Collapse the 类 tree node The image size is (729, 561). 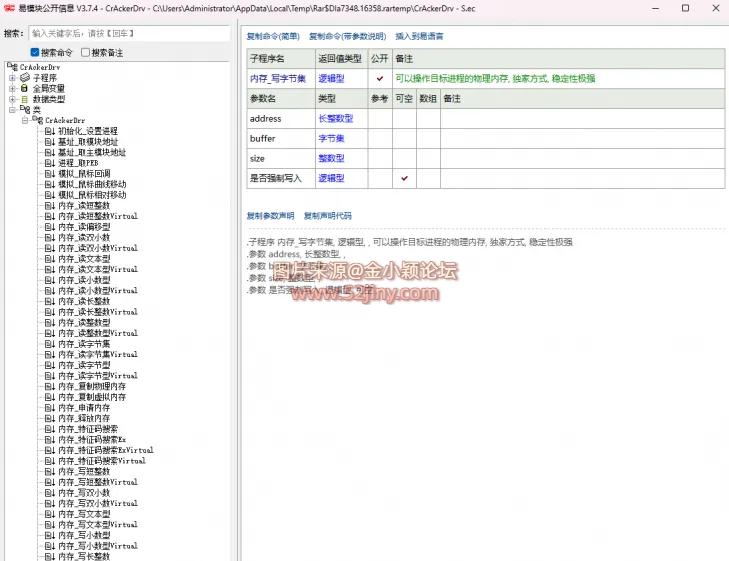coord(13,110)
